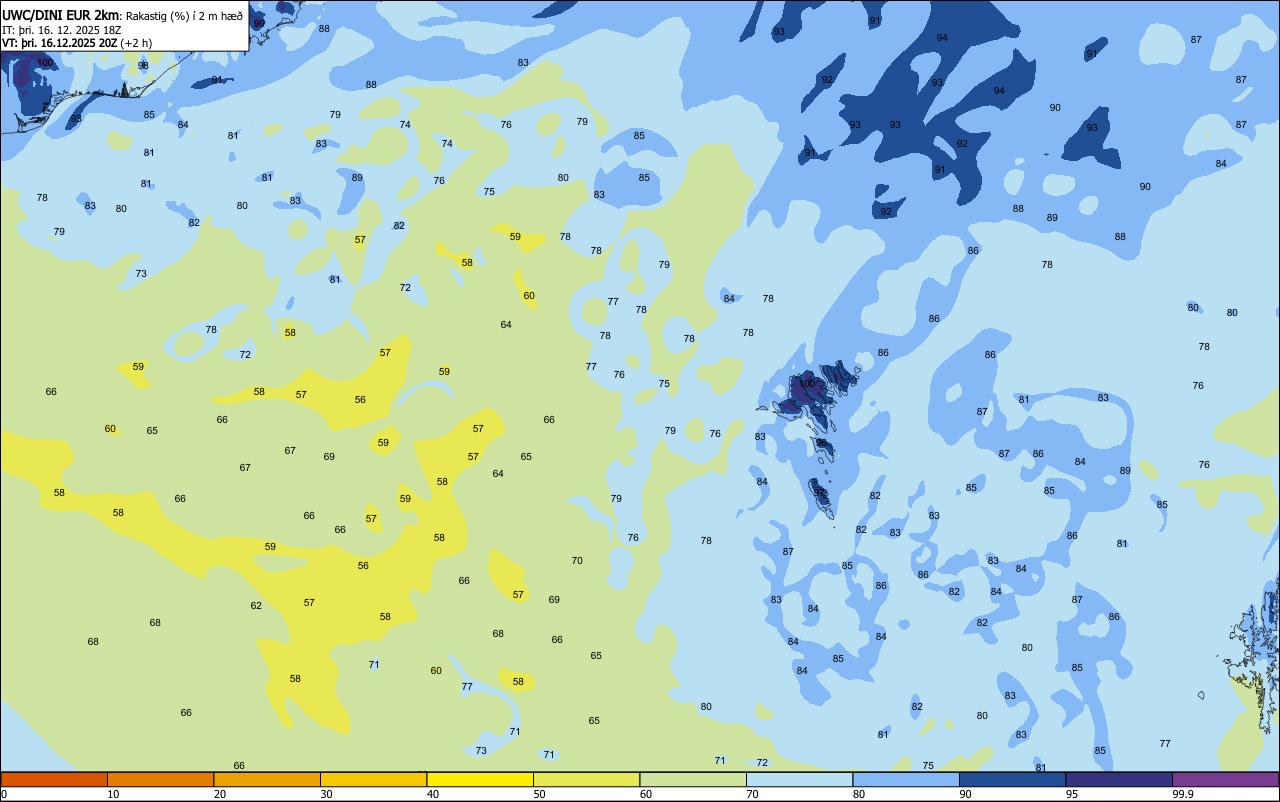Click the legend tick label "0"
This screenshot has height=802, width=1280.
(4, 794)
